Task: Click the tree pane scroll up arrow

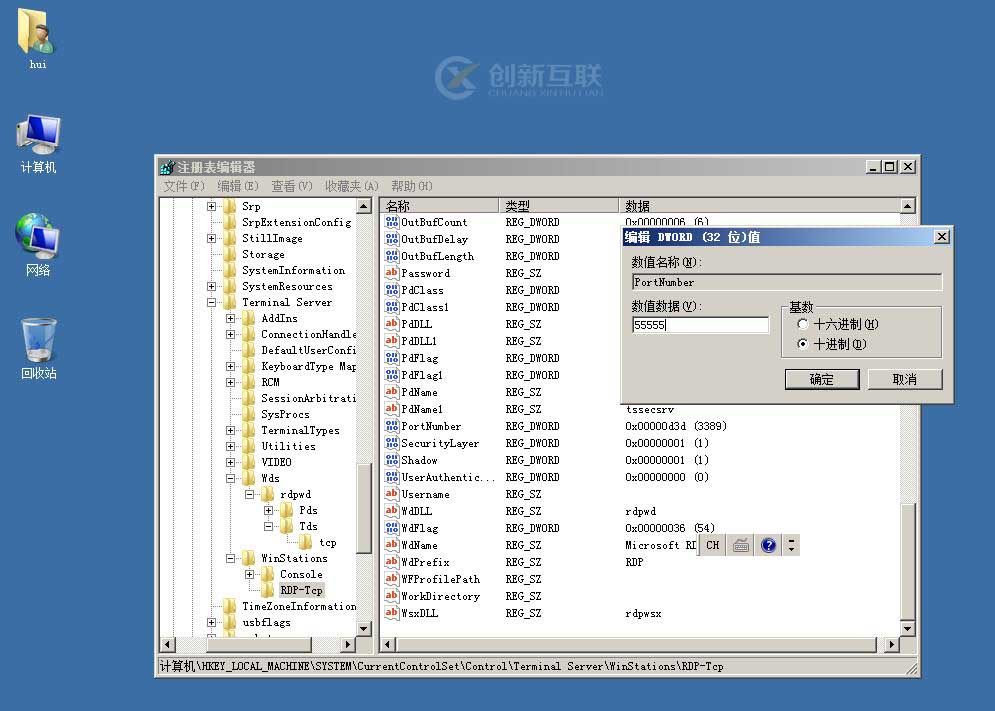Action: tap(364, 206)
